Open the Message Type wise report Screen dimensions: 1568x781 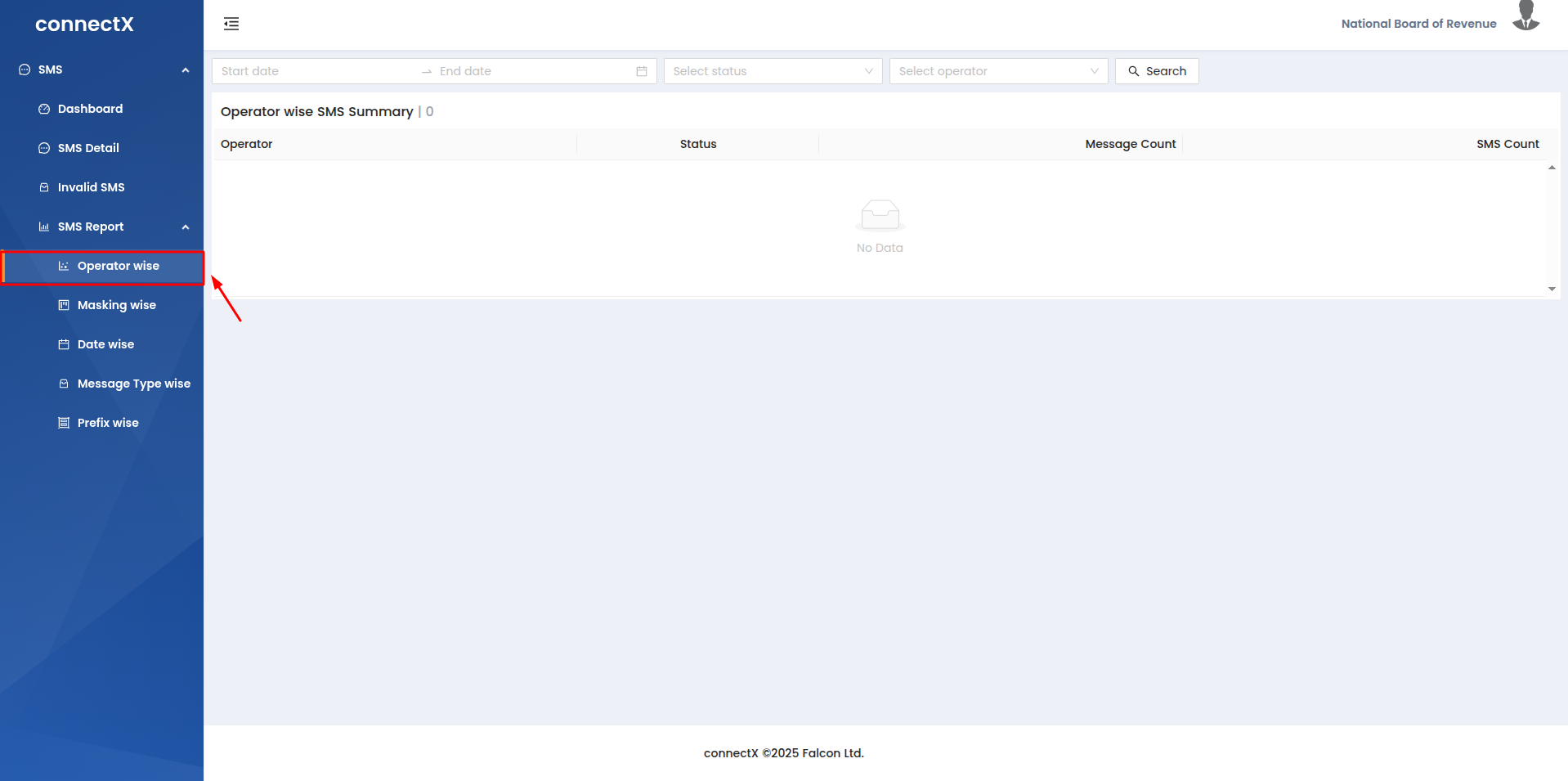pos(133,384)
